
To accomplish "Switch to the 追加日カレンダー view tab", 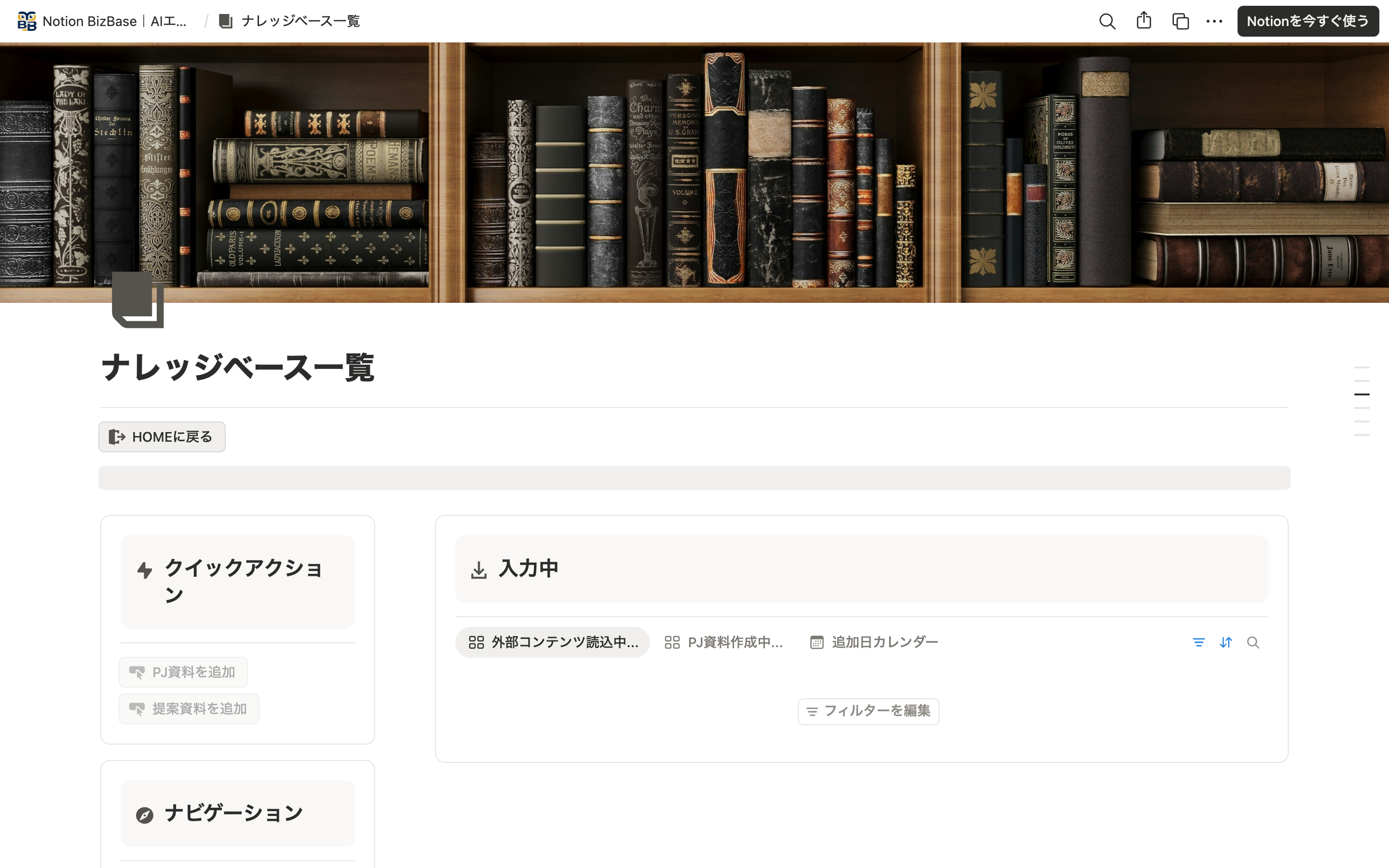I will point(873,642).
